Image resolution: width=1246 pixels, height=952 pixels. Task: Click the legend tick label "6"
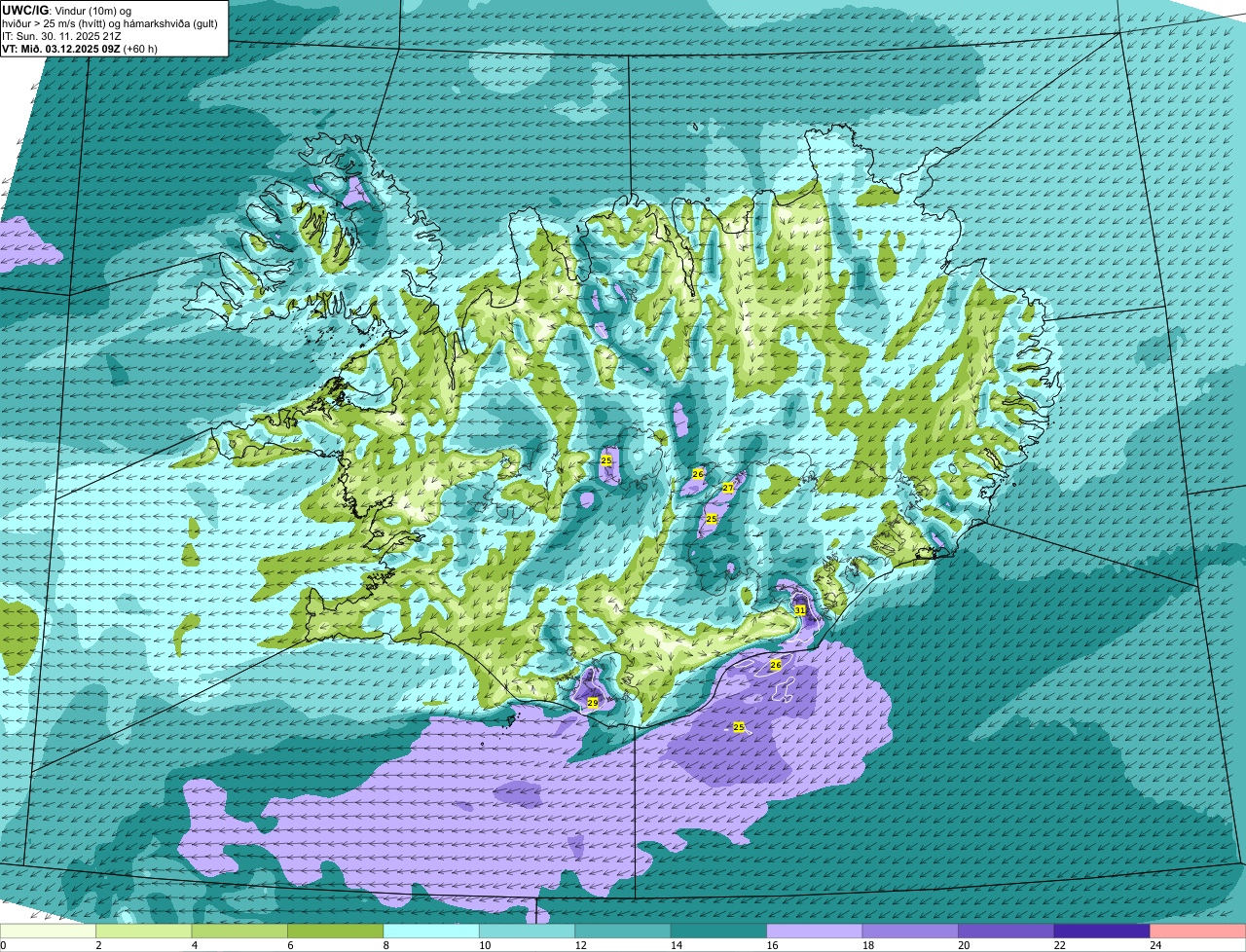289,945
